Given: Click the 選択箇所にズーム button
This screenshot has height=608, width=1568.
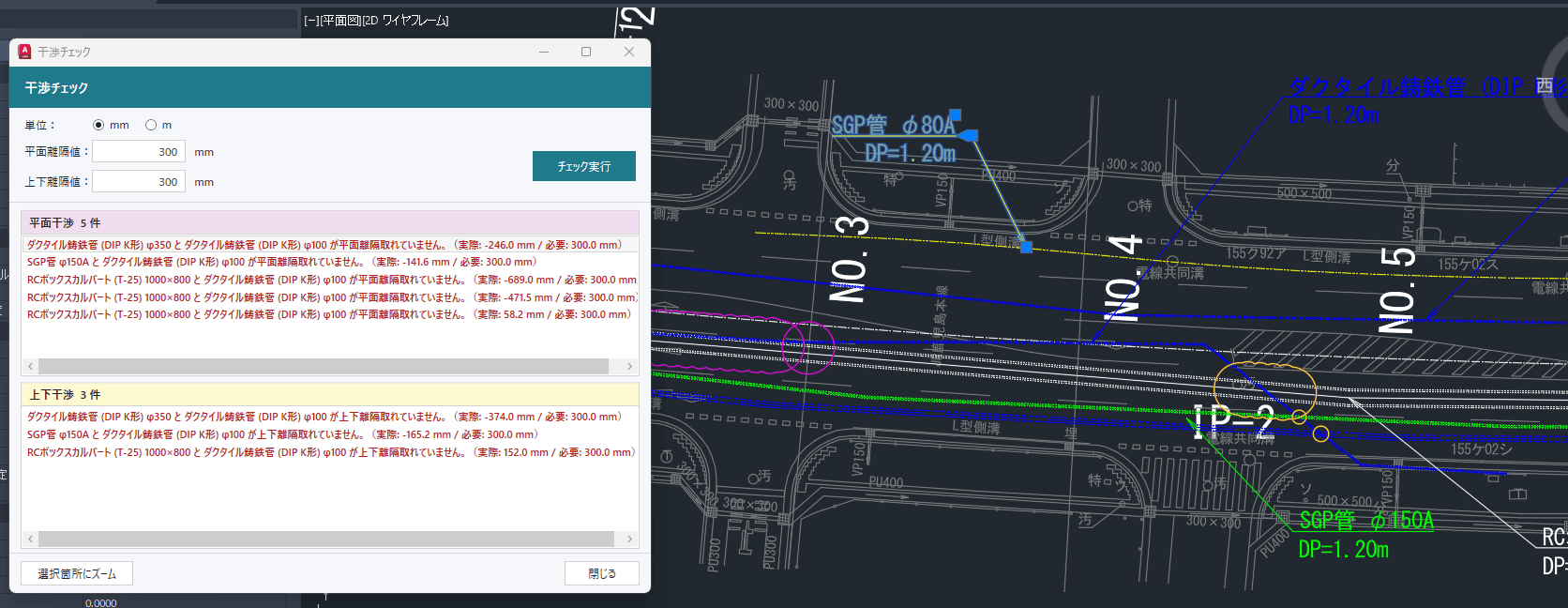Looking at the screenshot, I should click(x=77, y=573).
